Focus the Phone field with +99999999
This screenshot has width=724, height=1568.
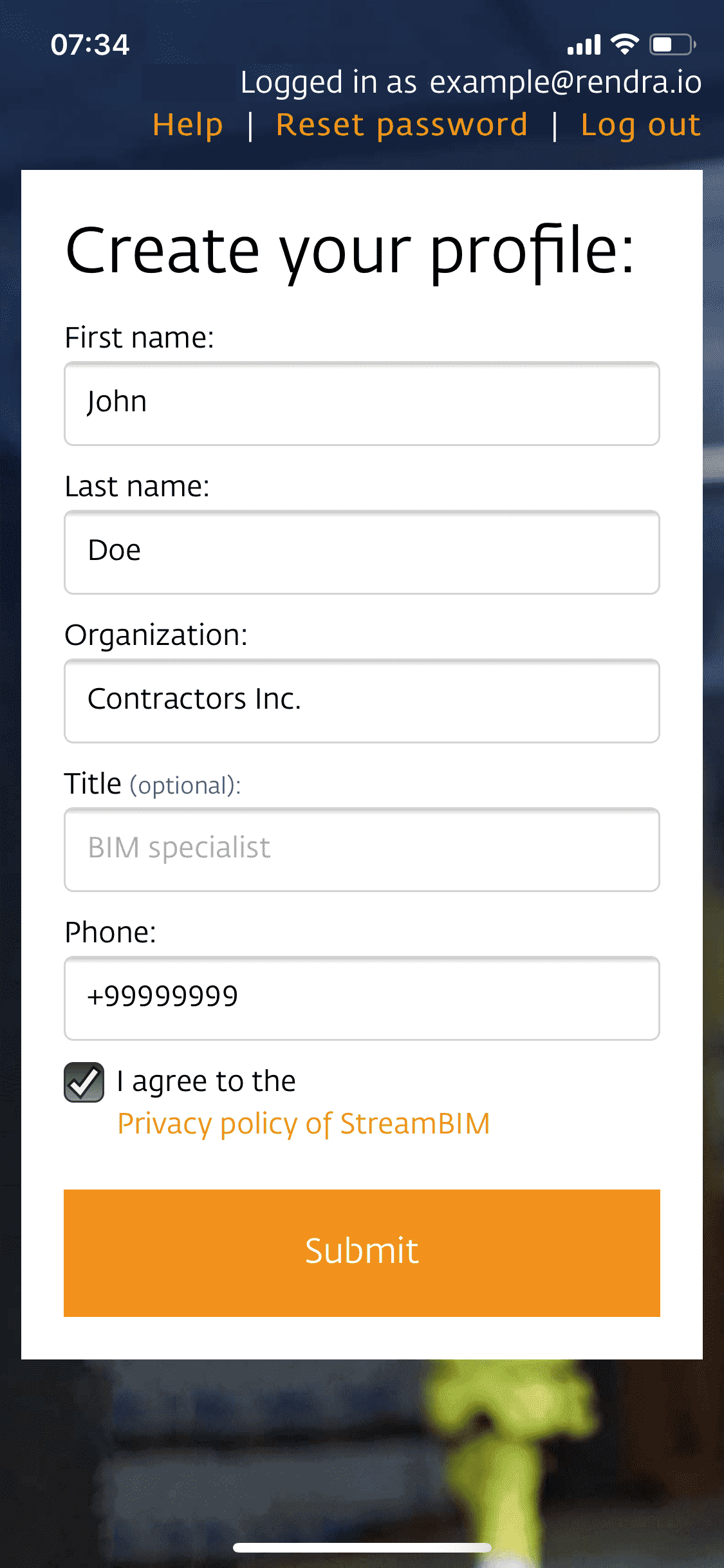click(x=362, y=998)
